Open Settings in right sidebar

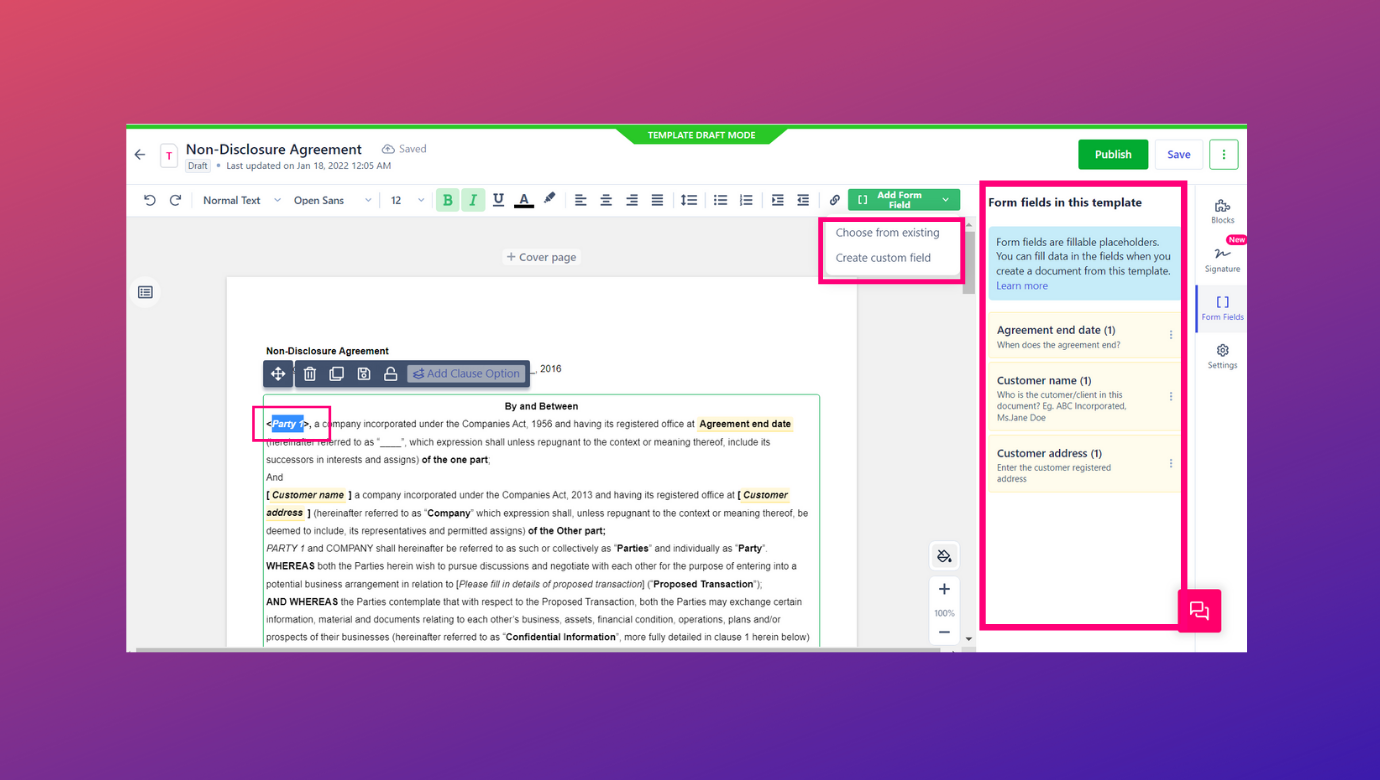[x=1222, y=356]
